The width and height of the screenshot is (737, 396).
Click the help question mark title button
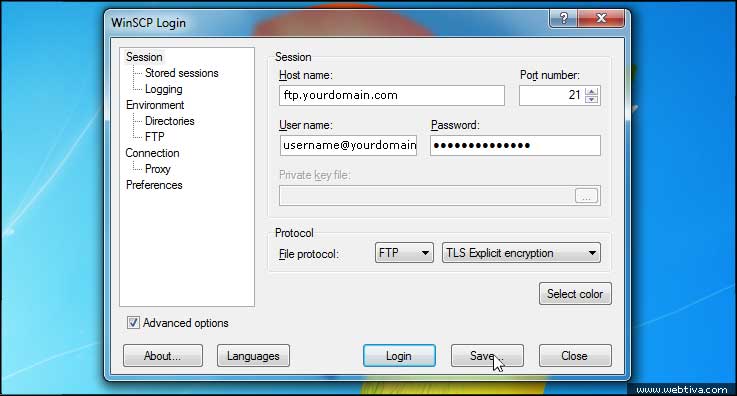(564, 18)
